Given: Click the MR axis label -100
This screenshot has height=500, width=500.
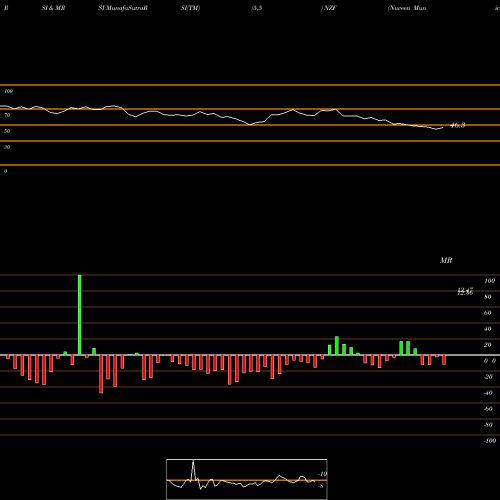Looking at the screenshot, I should click(490, 441).
